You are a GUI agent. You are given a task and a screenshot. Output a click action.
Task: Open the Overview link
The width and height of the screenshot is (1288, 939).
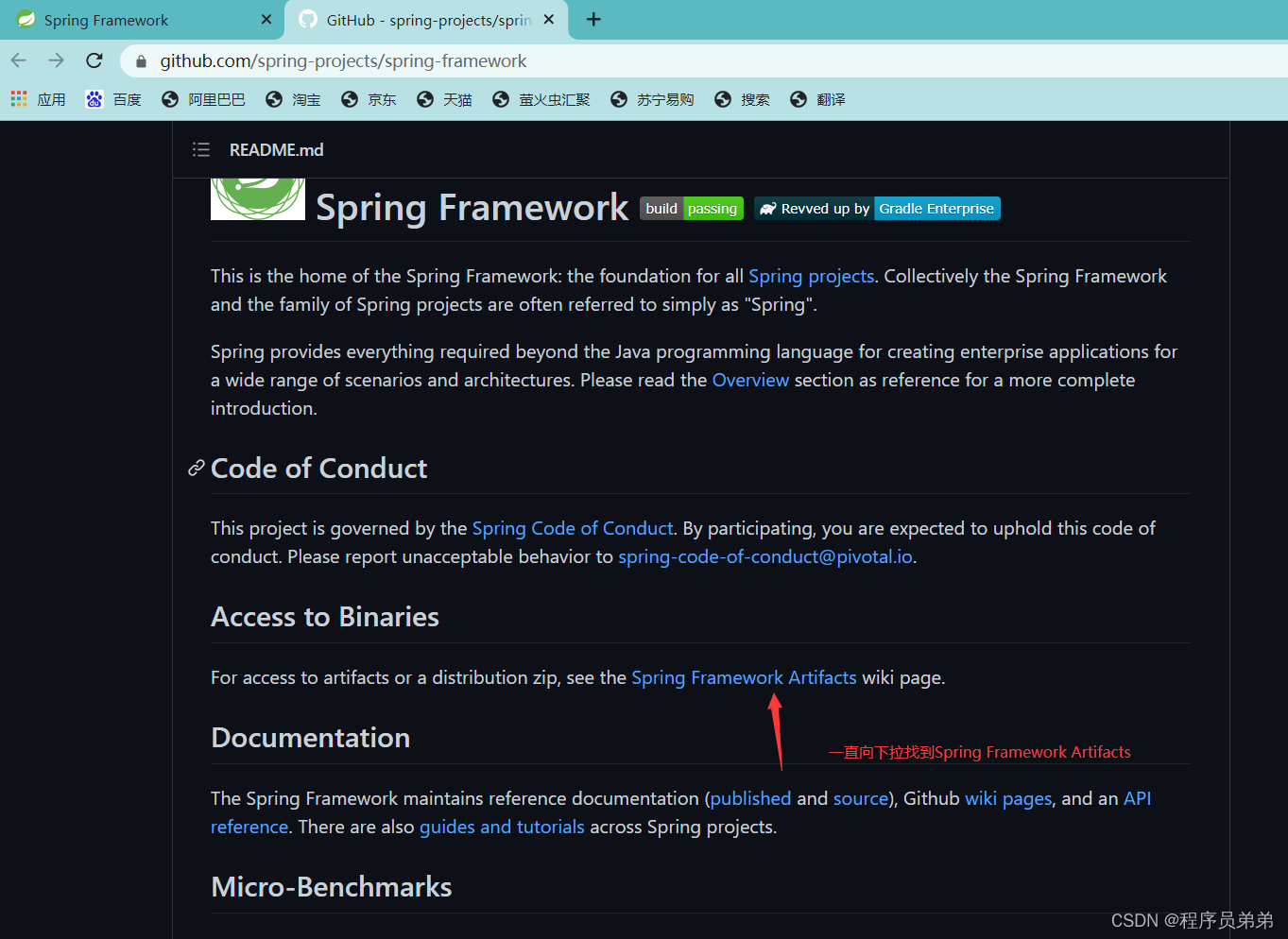[x=750, y=380]
